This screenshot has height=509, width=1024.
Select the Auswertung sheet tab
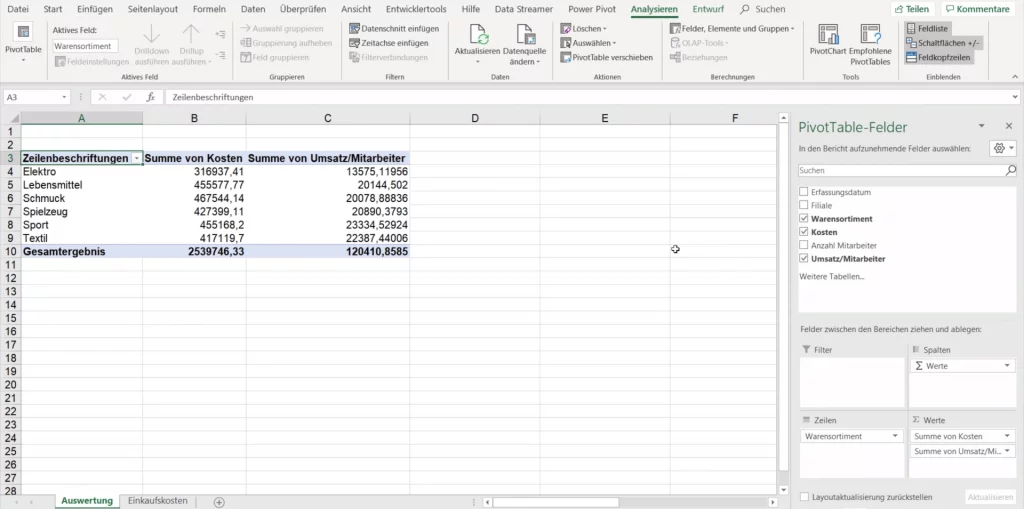87,501
